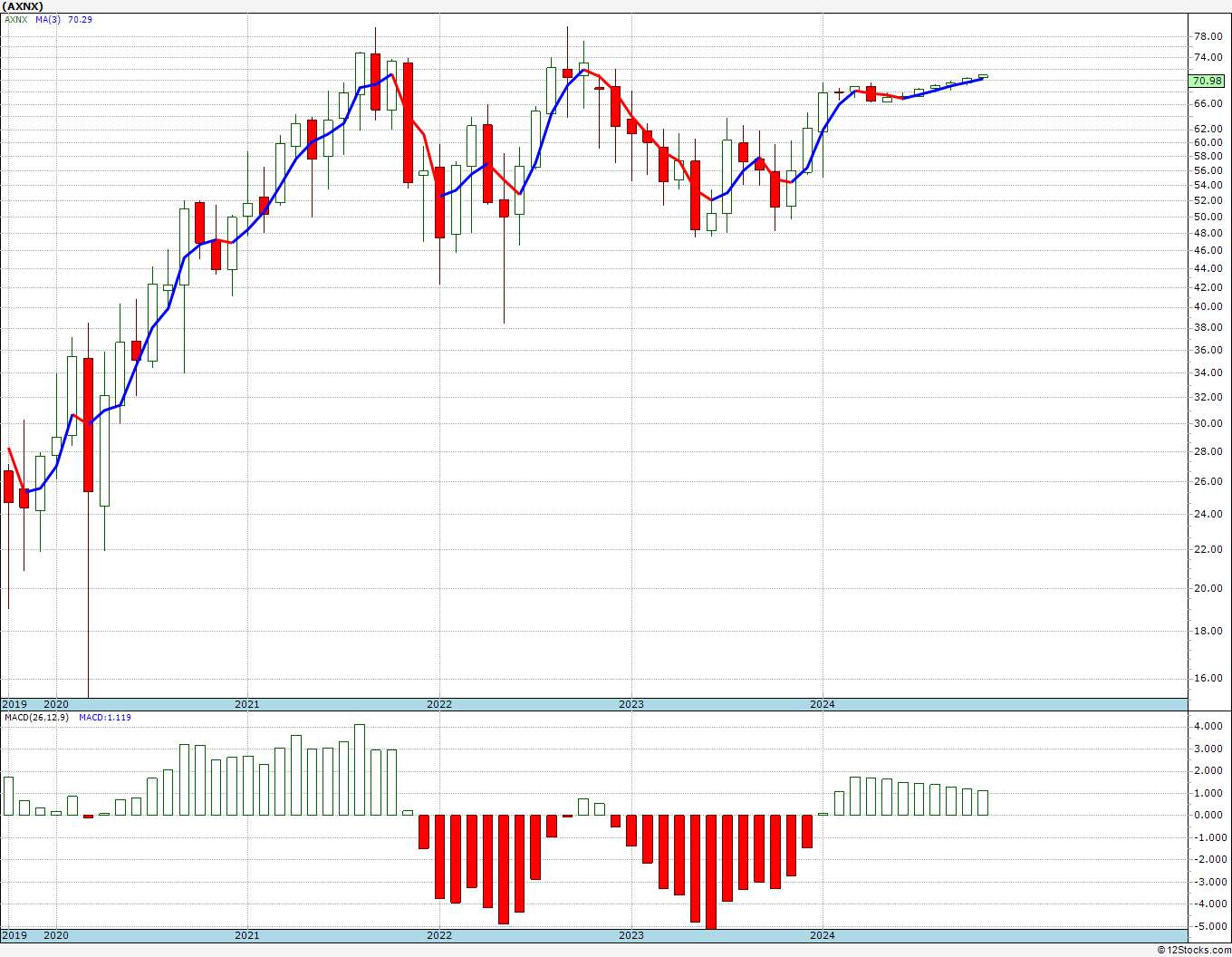Click the "56.00" price axis label
Screen dimensions: 1232x957
[x=1208, y=170]
